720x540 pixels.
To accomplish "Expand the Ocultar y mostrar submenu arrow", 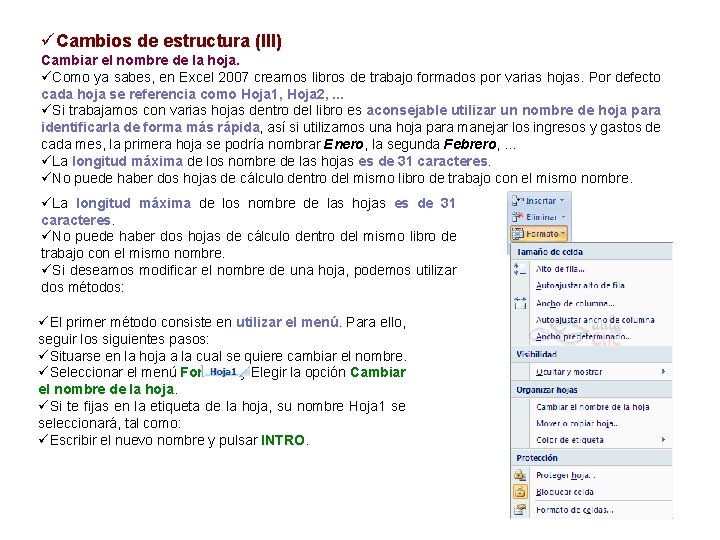I will [x=663, y=371].
